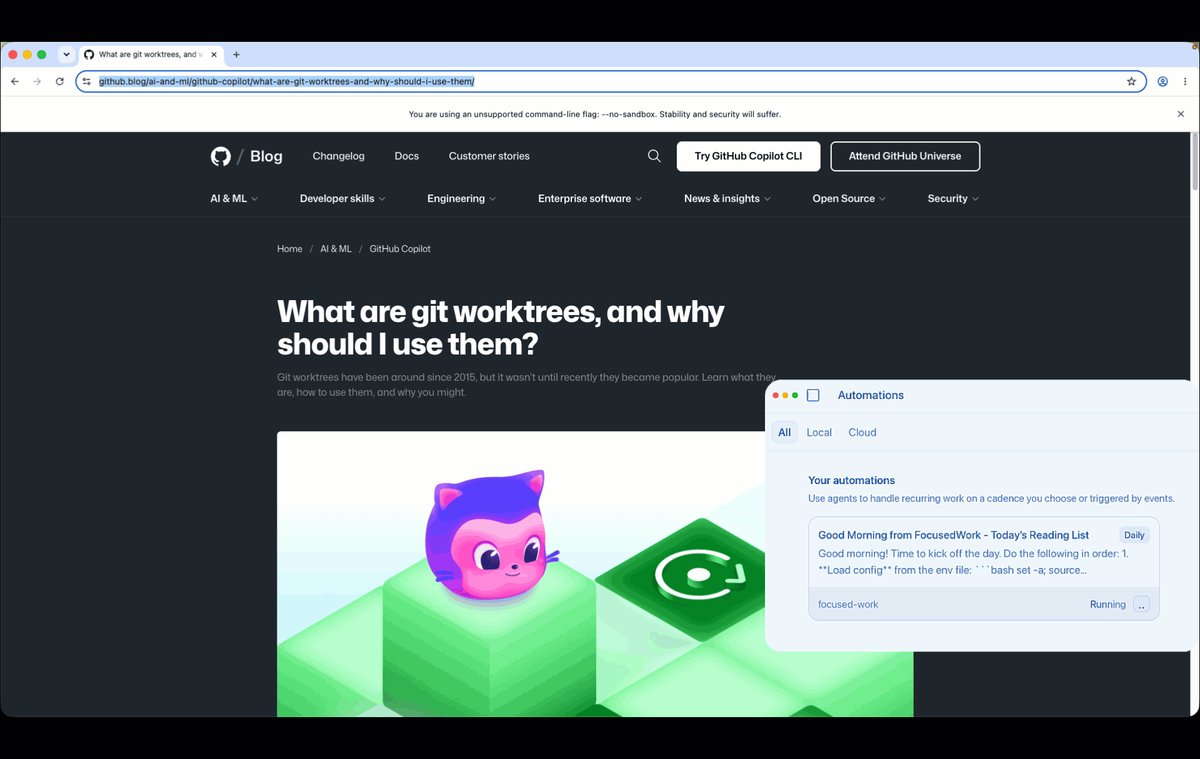The height and width of the screenshot is (759, 1200).
Task: Toggle the sidebar icon beside Automations title
Action: 813,395
